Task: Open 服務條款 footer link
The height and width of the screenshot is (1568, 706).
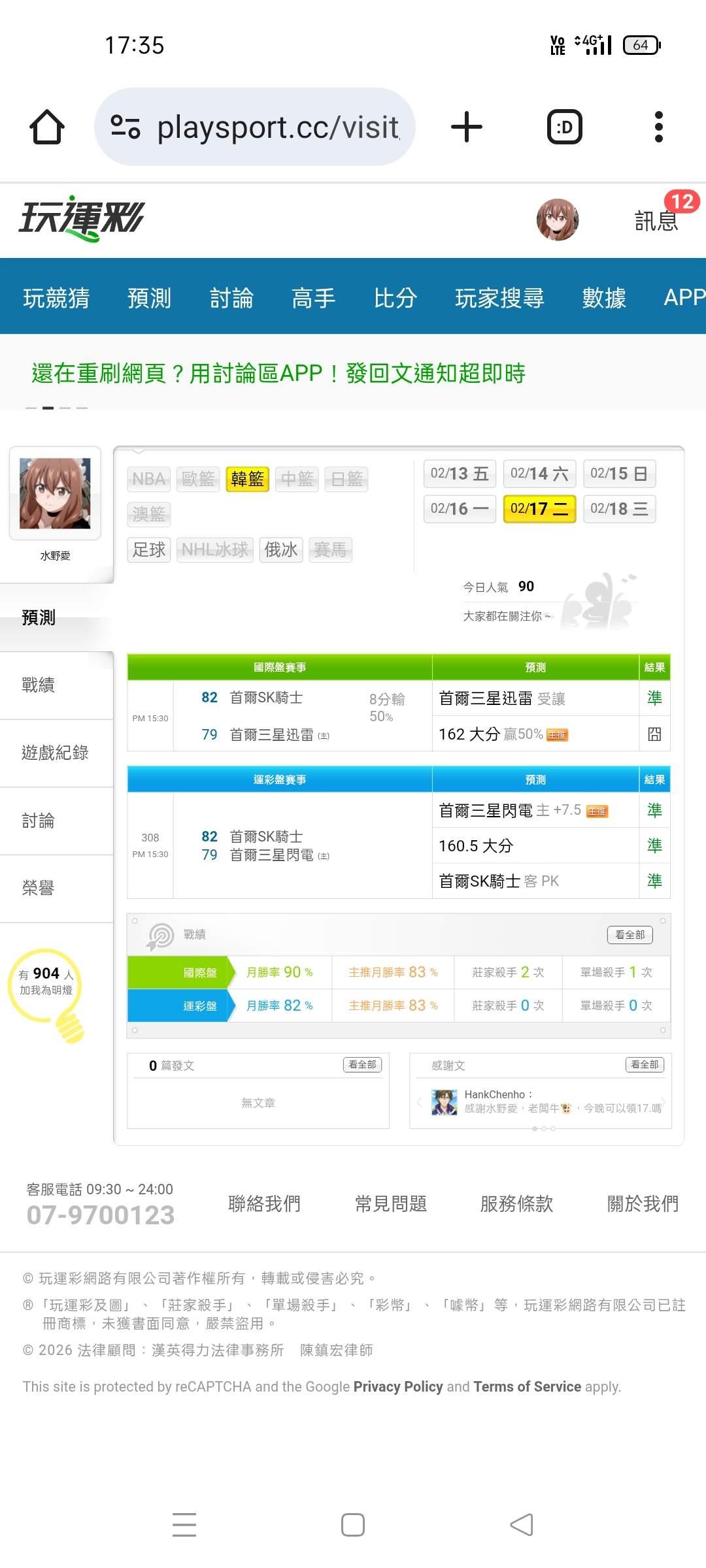Action: [517, 1203]
